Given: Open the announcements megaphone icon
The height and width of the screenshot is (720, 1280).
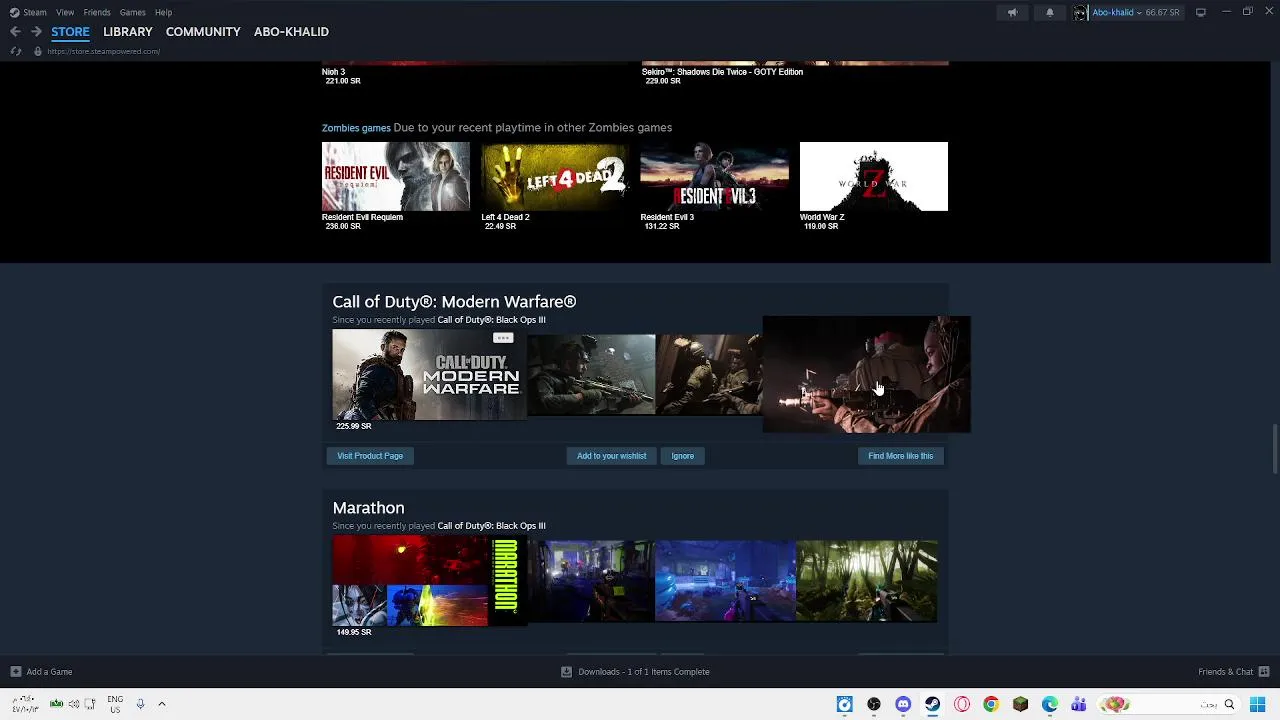Looking at the screenshot, I should (1012, 12).
